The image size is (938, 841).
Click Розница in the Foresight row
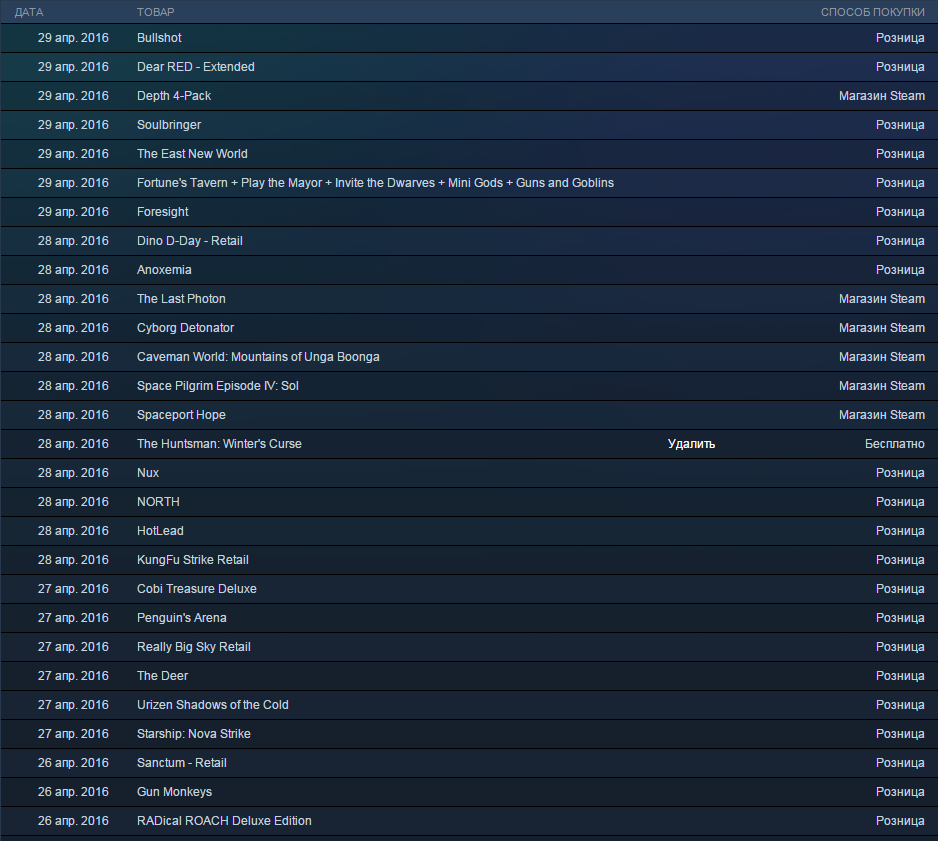click(x=900, y=212)
